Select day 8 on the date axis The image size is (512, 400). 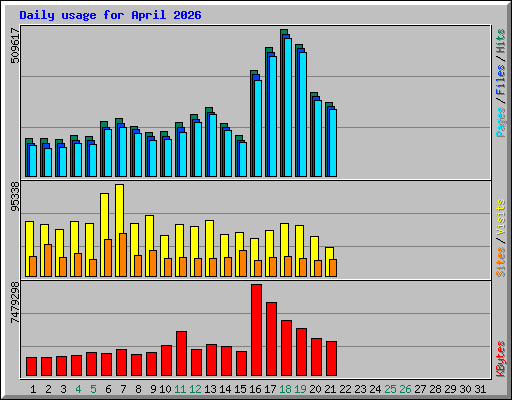138,389
